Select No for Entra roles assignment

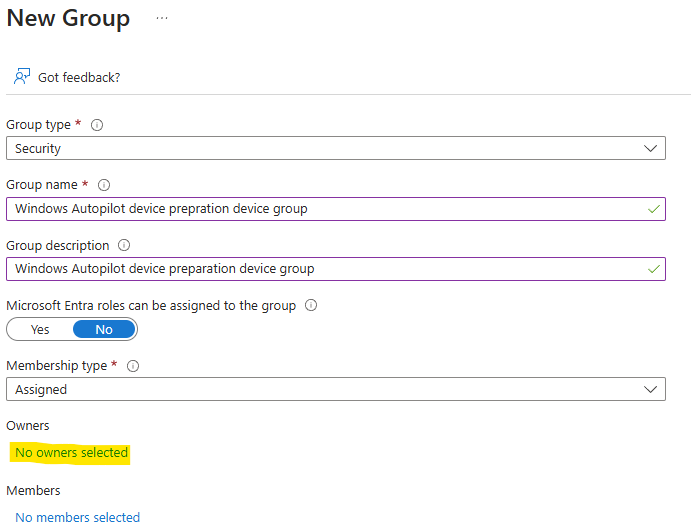tap(104, 329)
